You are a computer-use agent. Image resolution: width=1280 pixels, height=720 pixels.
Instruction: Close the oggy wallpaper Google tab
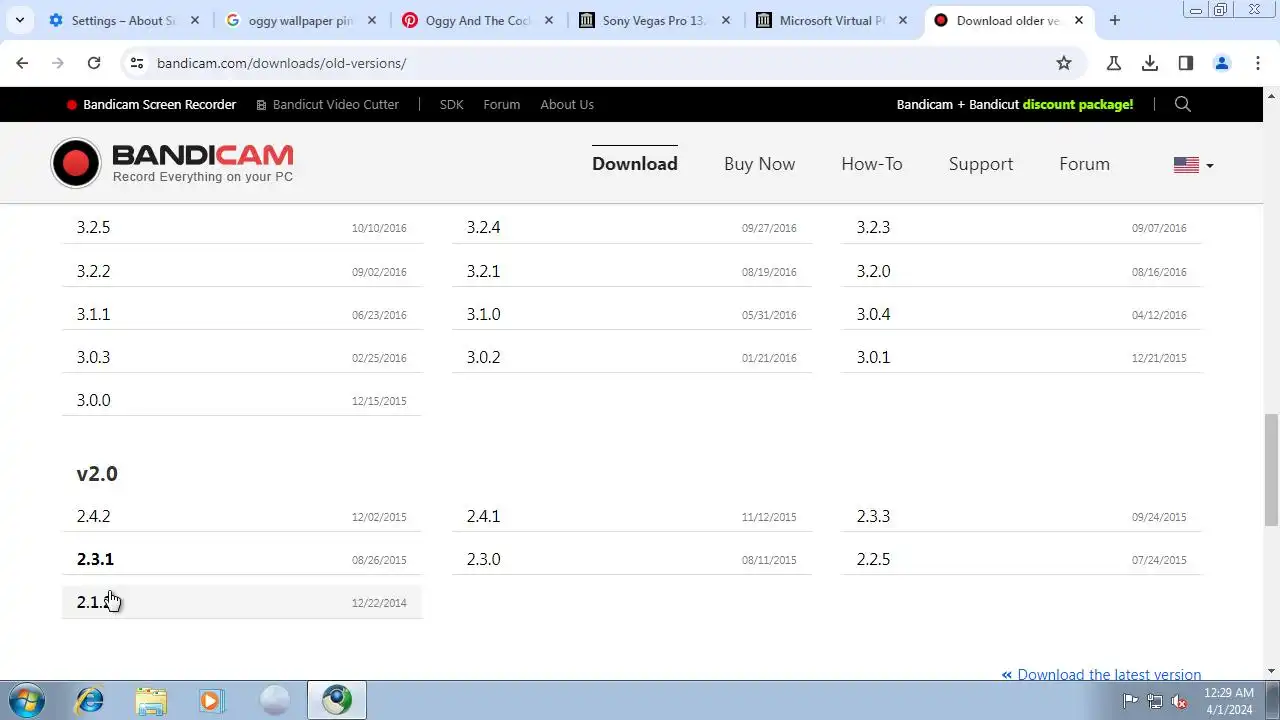[372, 20]
